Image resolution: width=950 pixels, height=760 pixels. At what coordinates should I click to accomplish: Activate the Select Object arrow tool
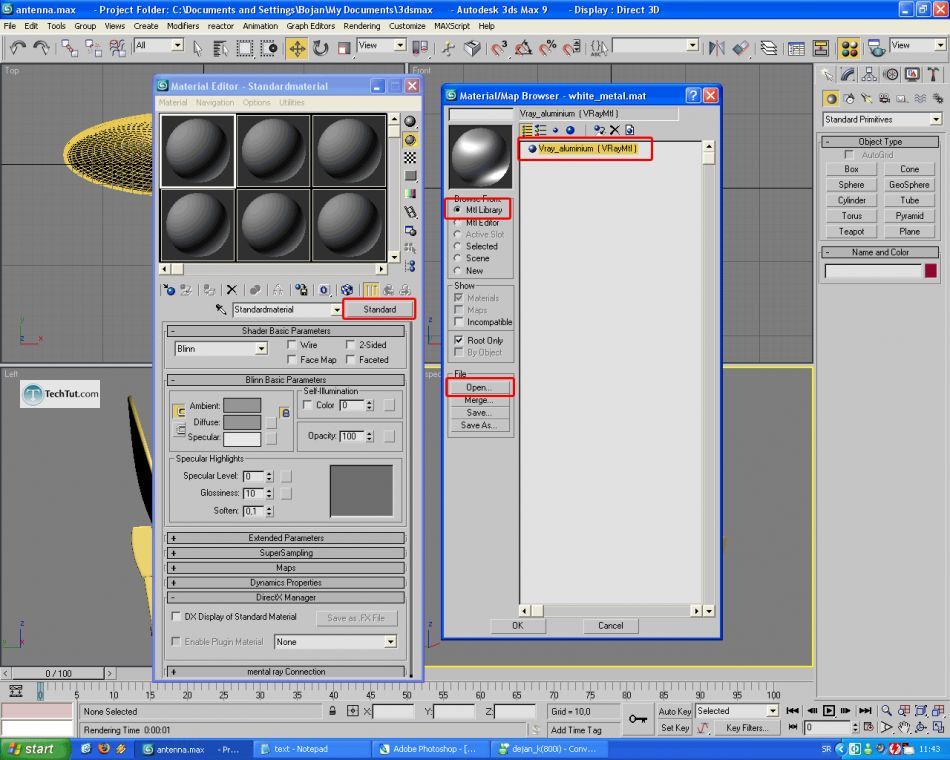(x=198, y=48)
